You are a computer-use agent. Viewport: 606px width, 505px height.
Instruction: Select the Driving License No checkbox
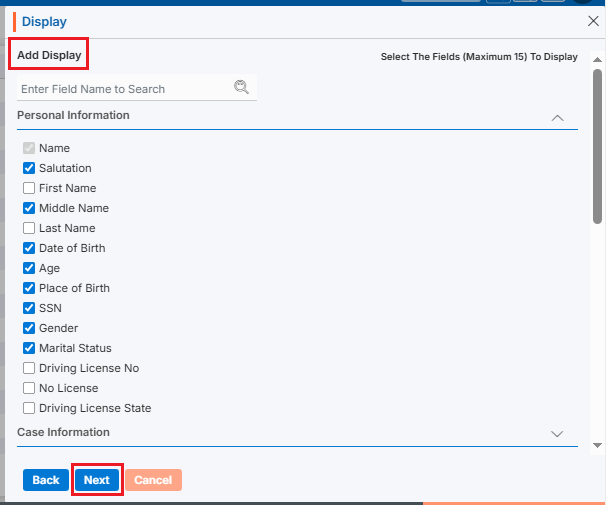point(29,368)
